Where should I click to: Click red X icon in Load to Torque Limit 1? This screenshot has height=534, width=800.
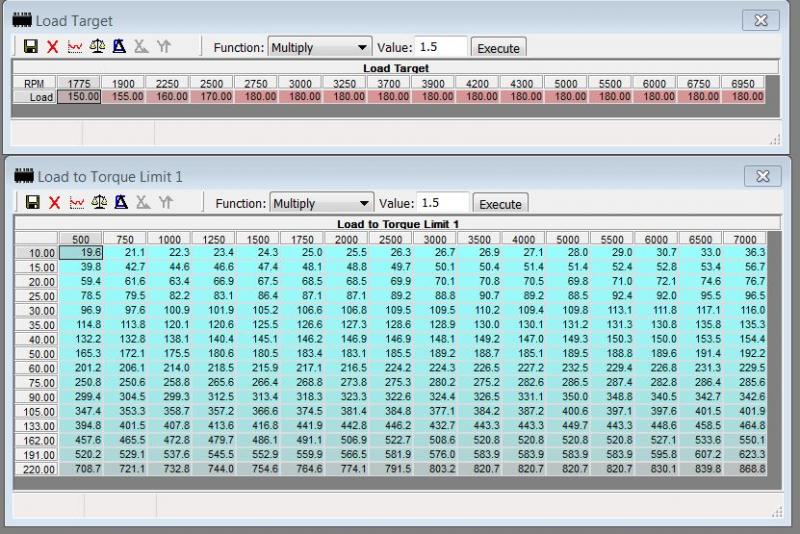(x=54, y=203)
